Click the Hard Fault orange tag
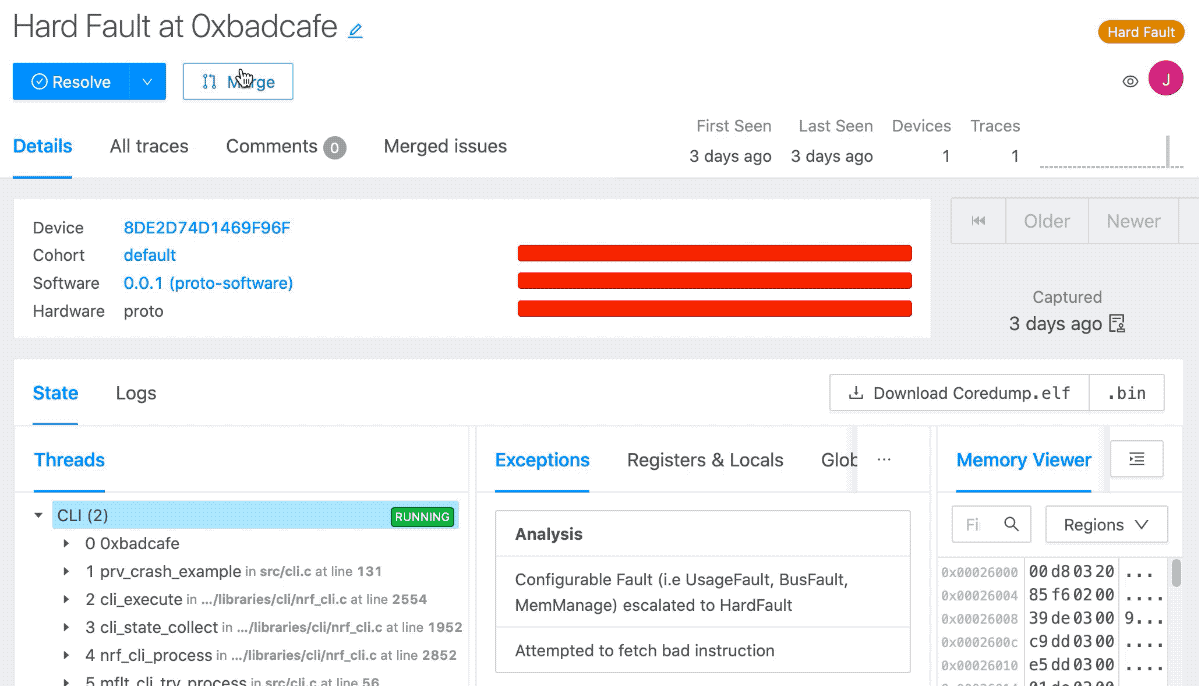 [1140, 32]
